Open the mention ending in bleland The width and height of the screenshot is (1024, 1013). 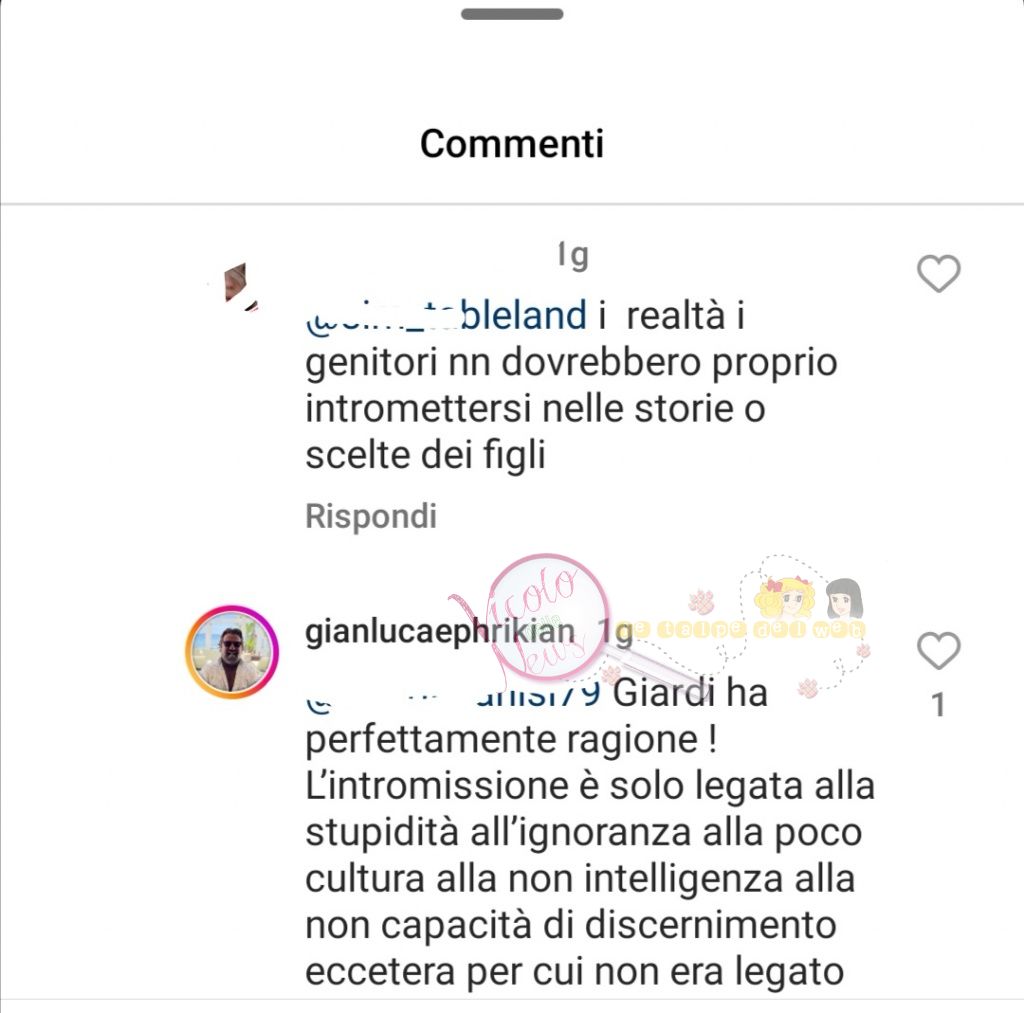click(446, 315)
